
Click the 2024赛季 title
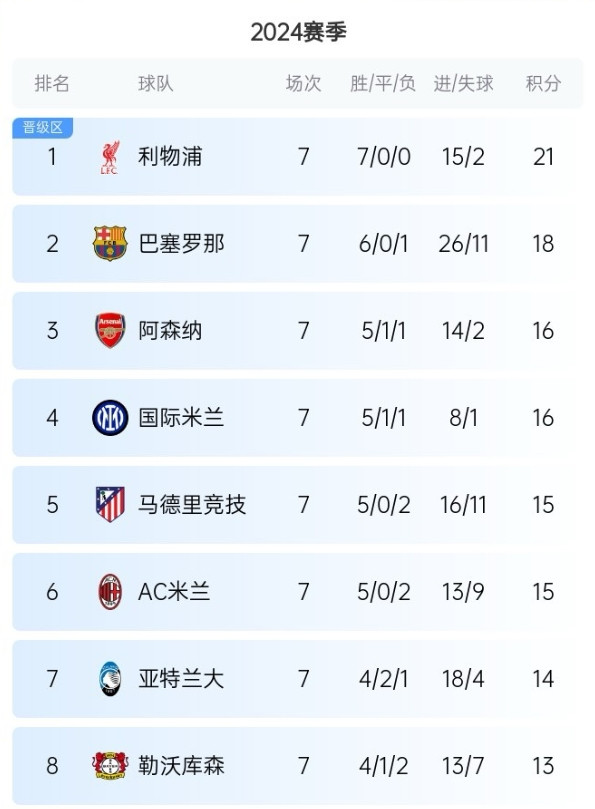(298, 33)
